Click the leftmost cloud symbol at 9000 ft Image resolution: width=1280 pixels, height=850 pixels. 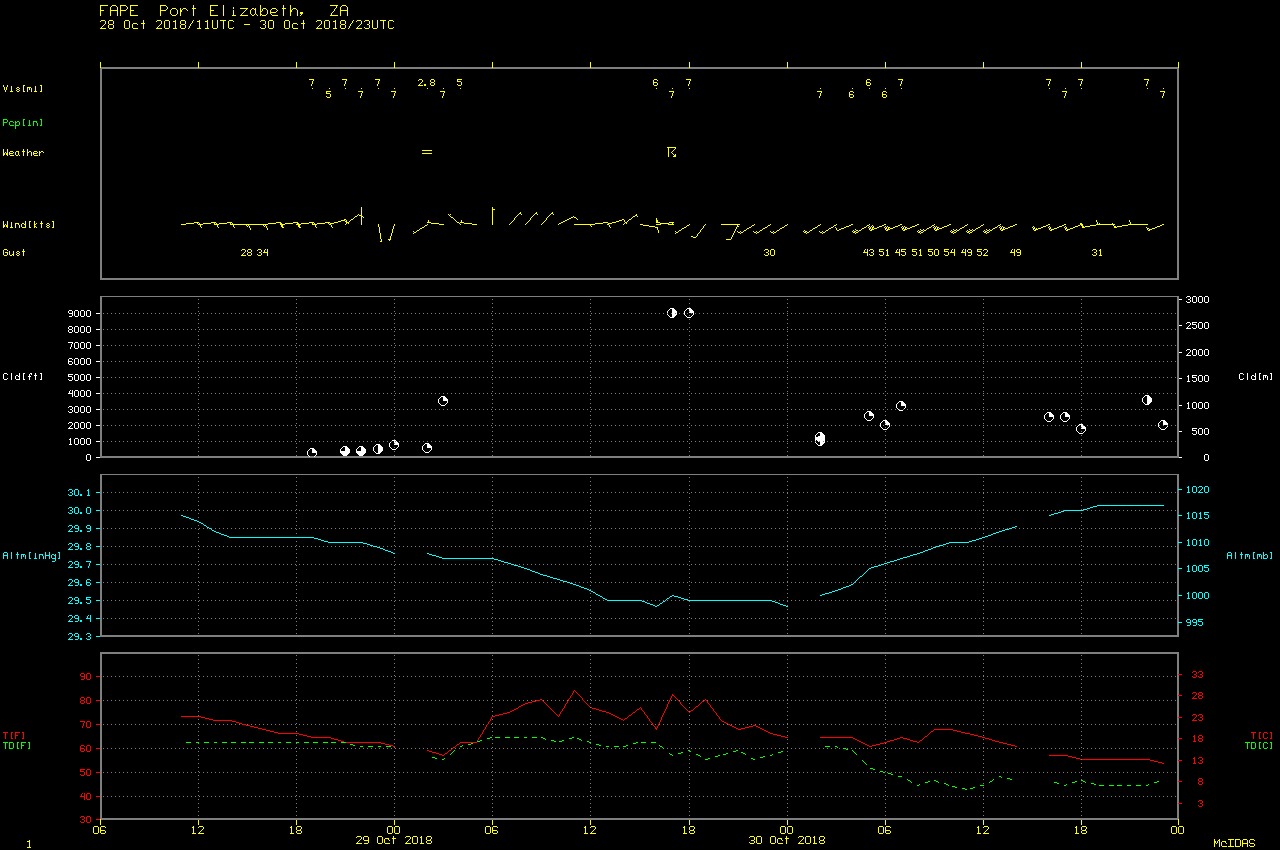(x=672, y=313)
